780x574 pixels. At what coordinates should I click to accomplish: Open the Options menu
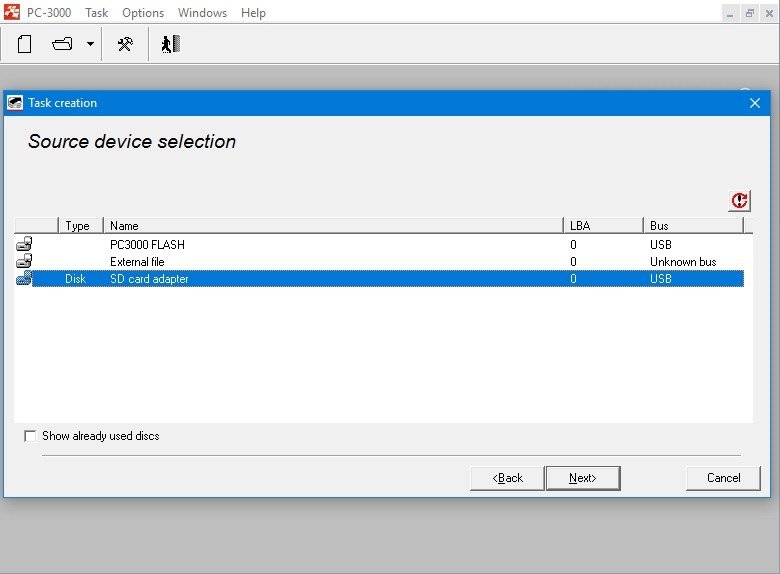coord(143,12)
